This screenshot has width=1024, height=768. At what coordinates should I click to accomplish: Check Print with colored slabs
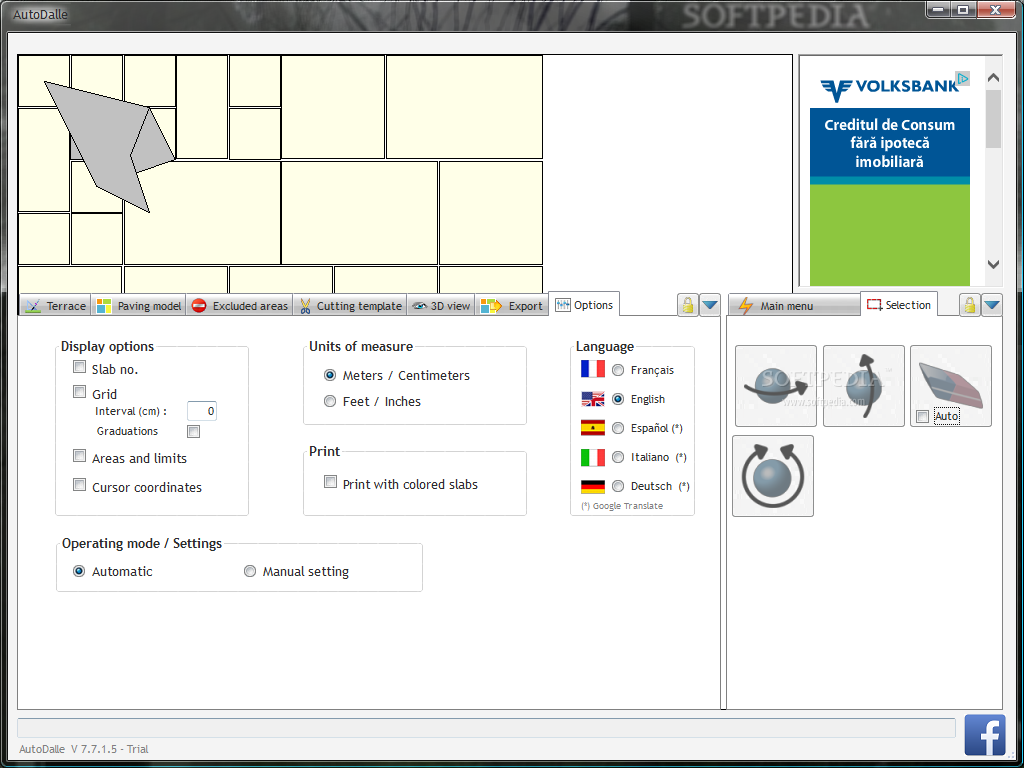click(330, 482)
